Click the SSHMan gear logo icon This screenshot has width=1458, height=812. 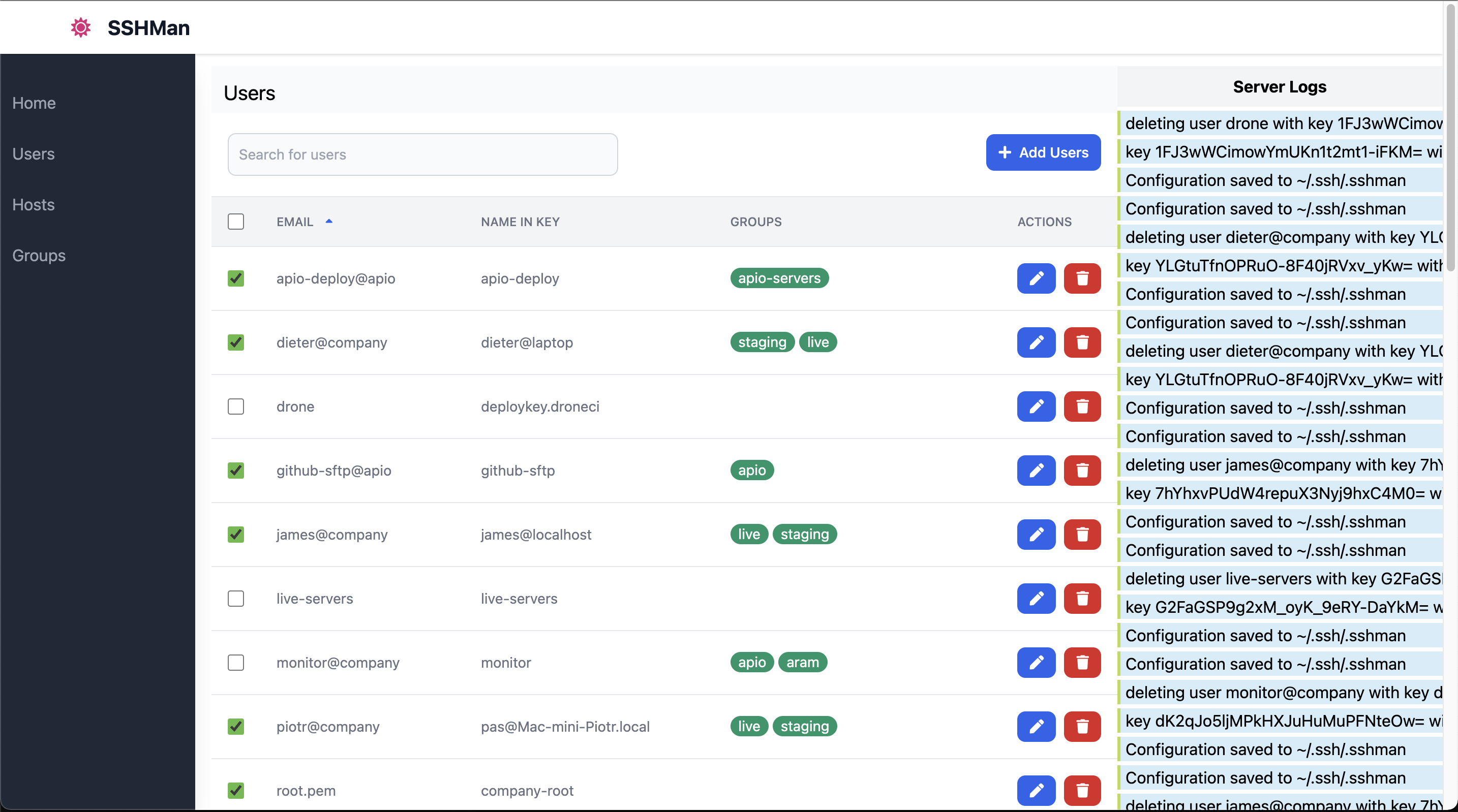(x=80, y=27)
